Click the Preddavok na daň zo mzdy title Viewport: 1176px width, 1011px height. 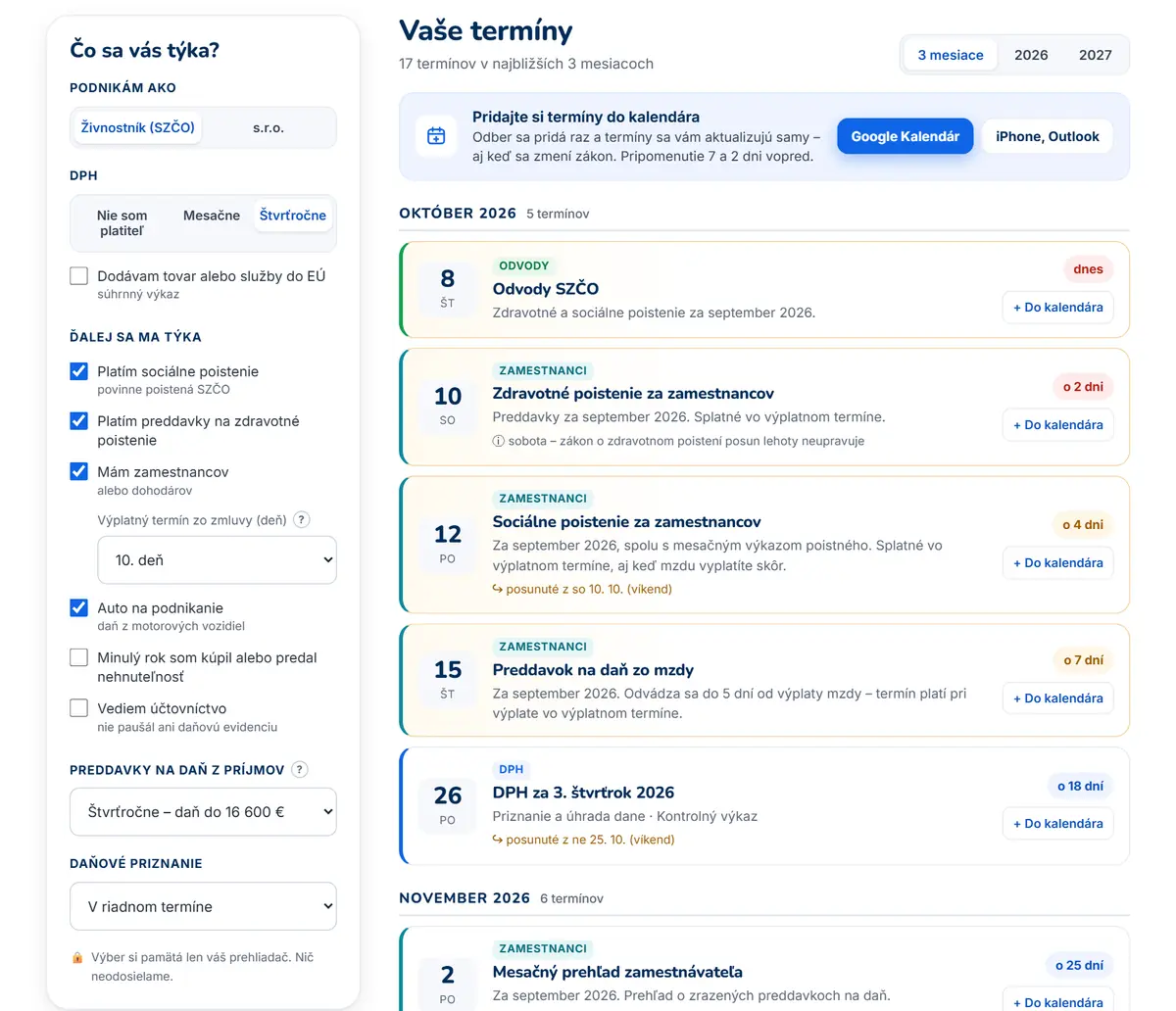(x=593, y=670)
